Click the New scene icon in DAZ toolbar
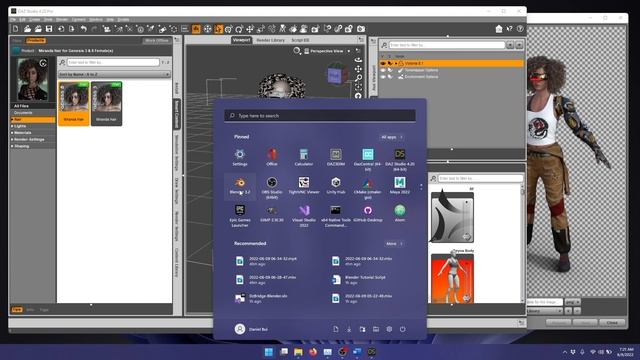Viewport: 640px width, 360px height. click(x=16, y=29)
